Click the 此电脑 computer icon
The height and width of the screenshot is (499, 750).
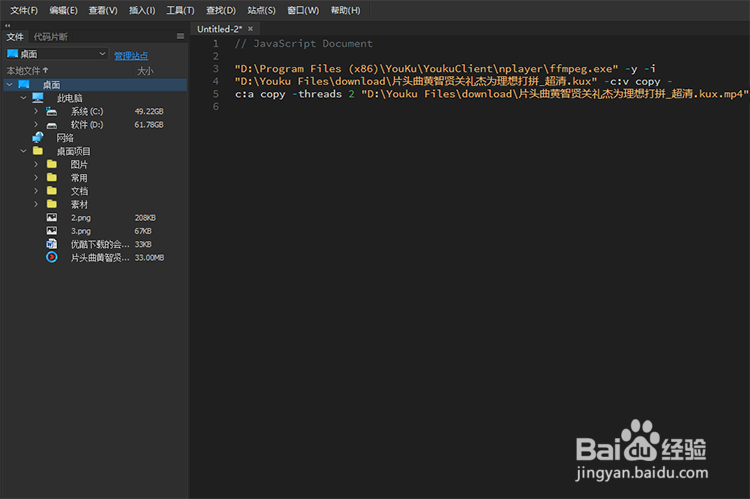click(x=38, y=98)
